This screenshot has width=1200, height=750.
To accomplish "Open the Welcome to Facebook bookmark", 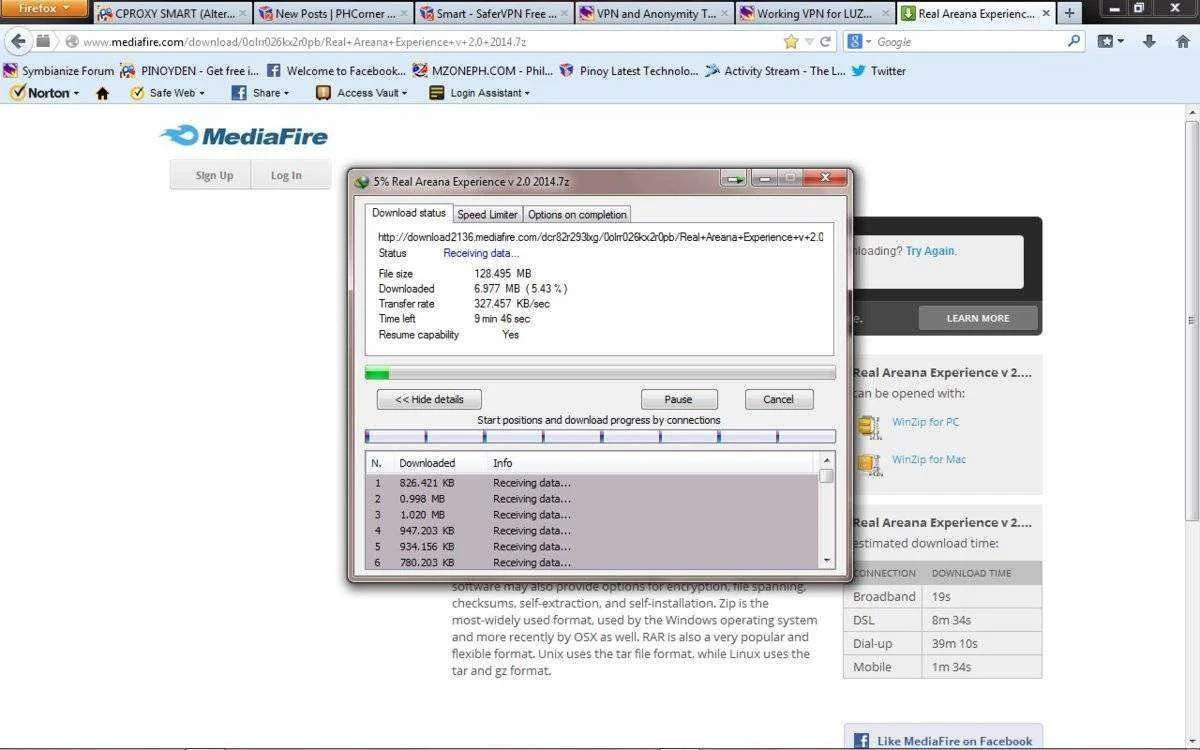I will click(336, 71).
